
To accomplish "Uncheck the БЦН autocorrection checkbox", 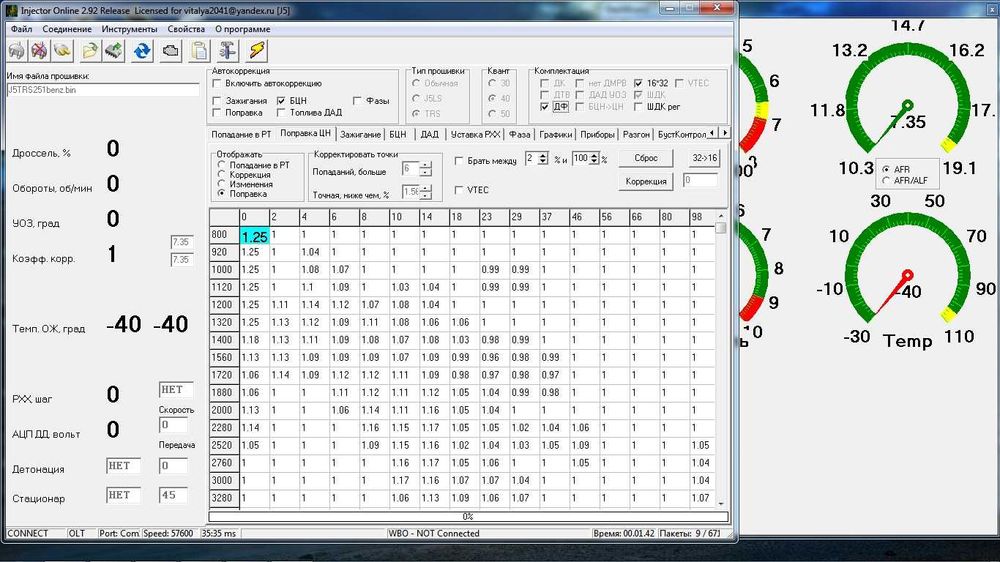I will coord(281,101).
